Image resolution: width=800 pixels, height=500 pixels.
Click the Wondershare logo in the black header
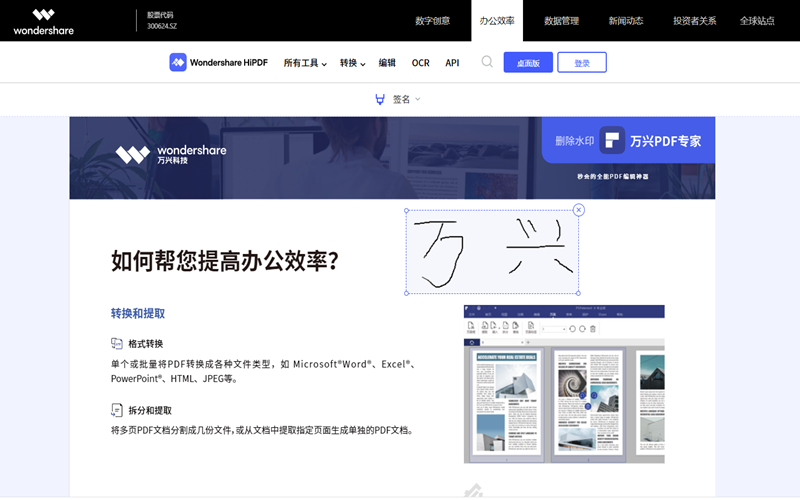click(43, 22)
